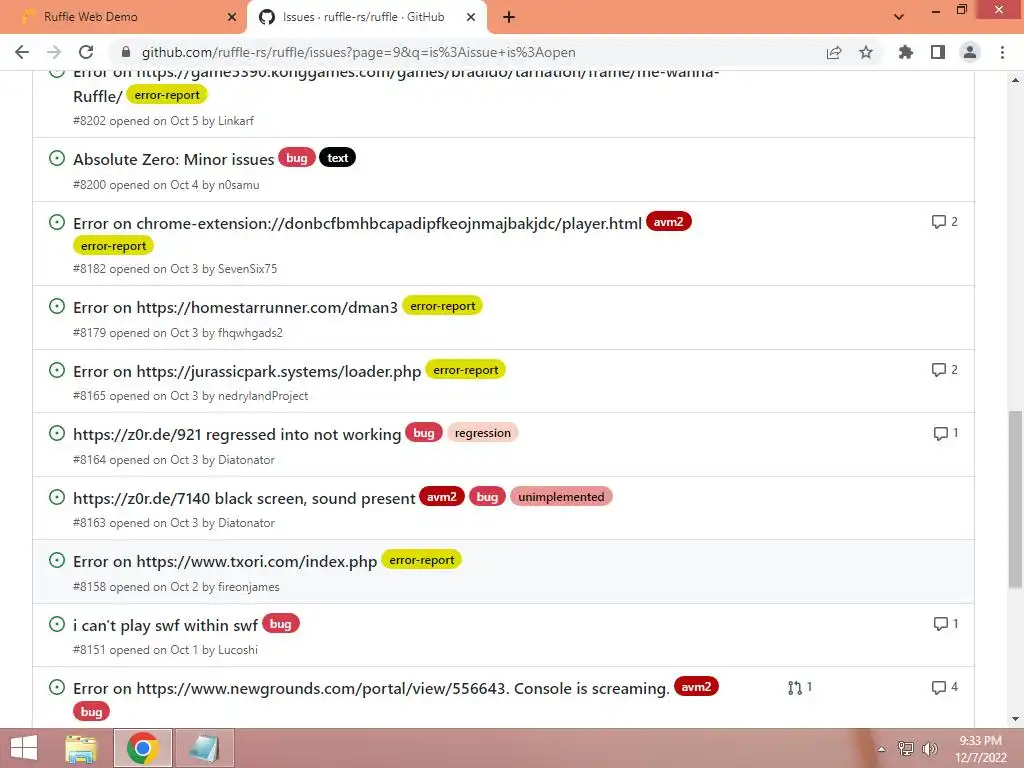Screen dimensions: 1024x768
Task: Click open status icon for homestarrunner issue
Action: (57, 306)
